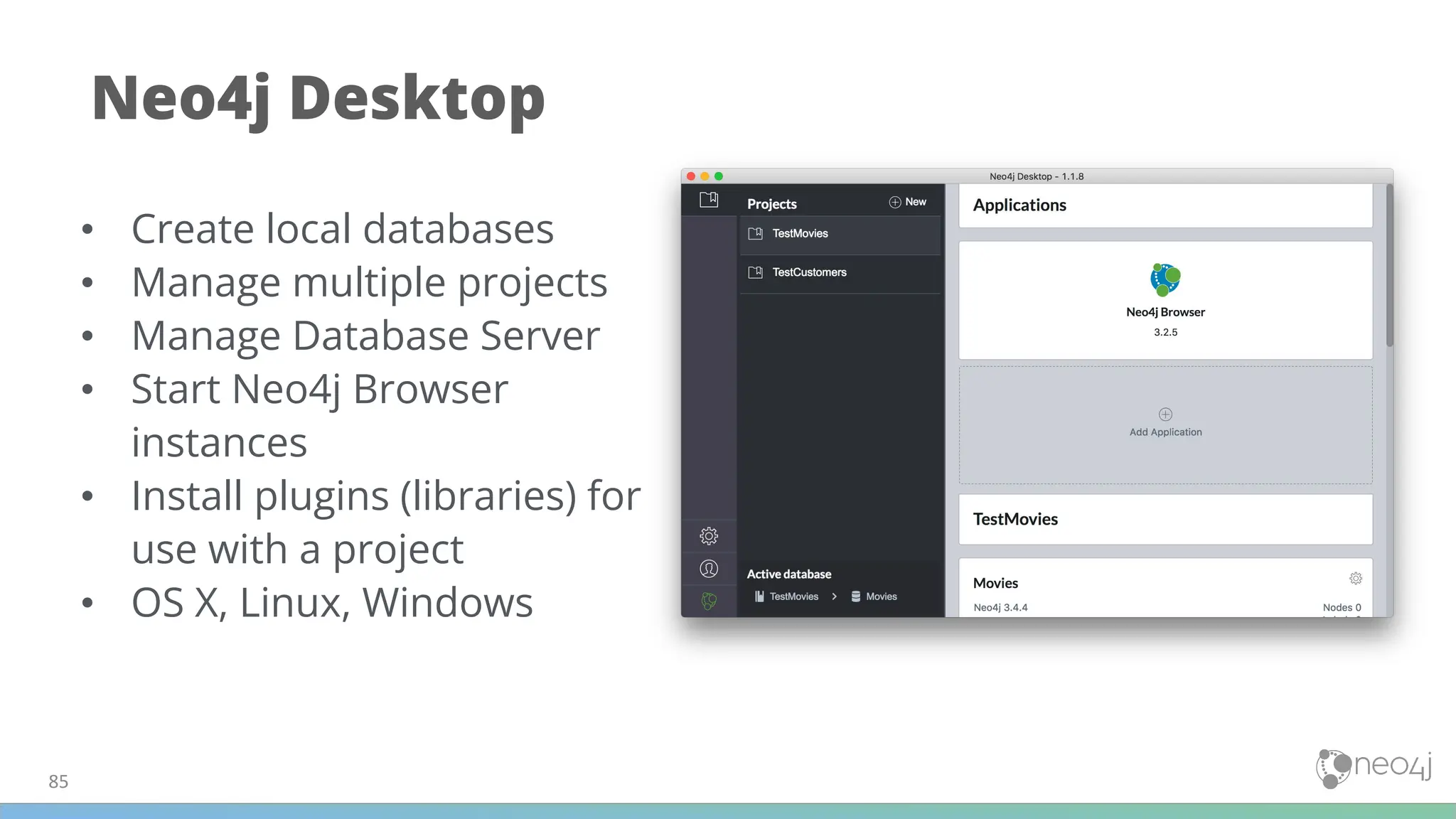This screenshot has width=1456, height=819.
Task: Click the TestMovies section header
Action: click(1015, 520)
